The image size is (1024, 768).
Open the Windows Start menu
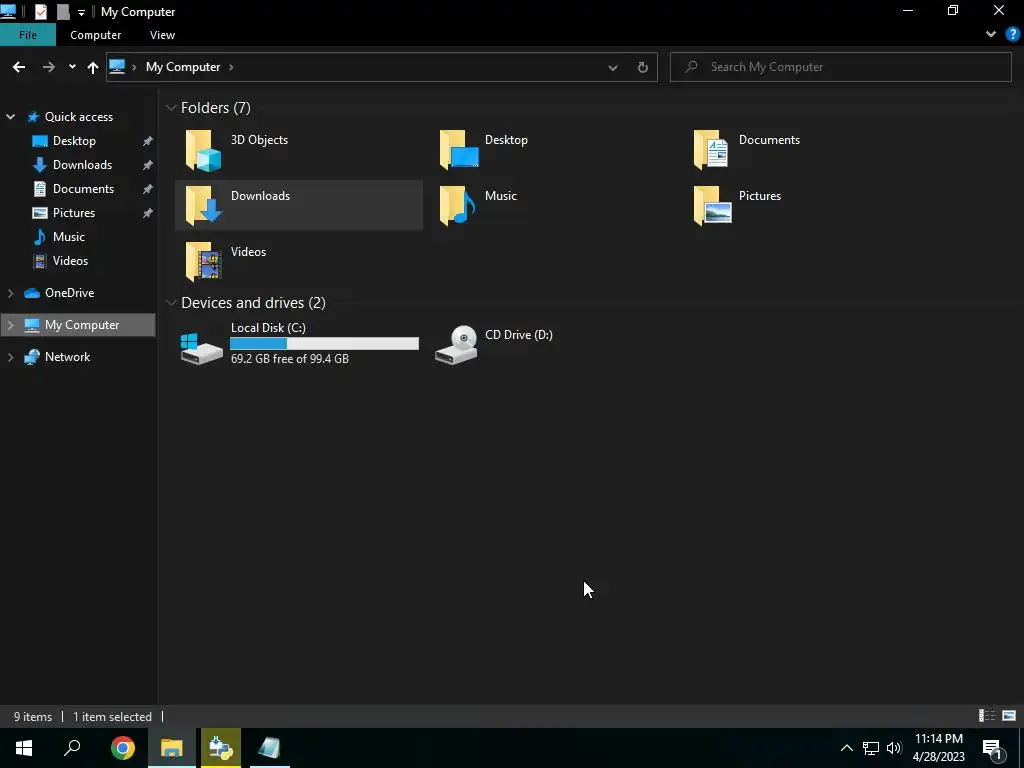point(24,748)
